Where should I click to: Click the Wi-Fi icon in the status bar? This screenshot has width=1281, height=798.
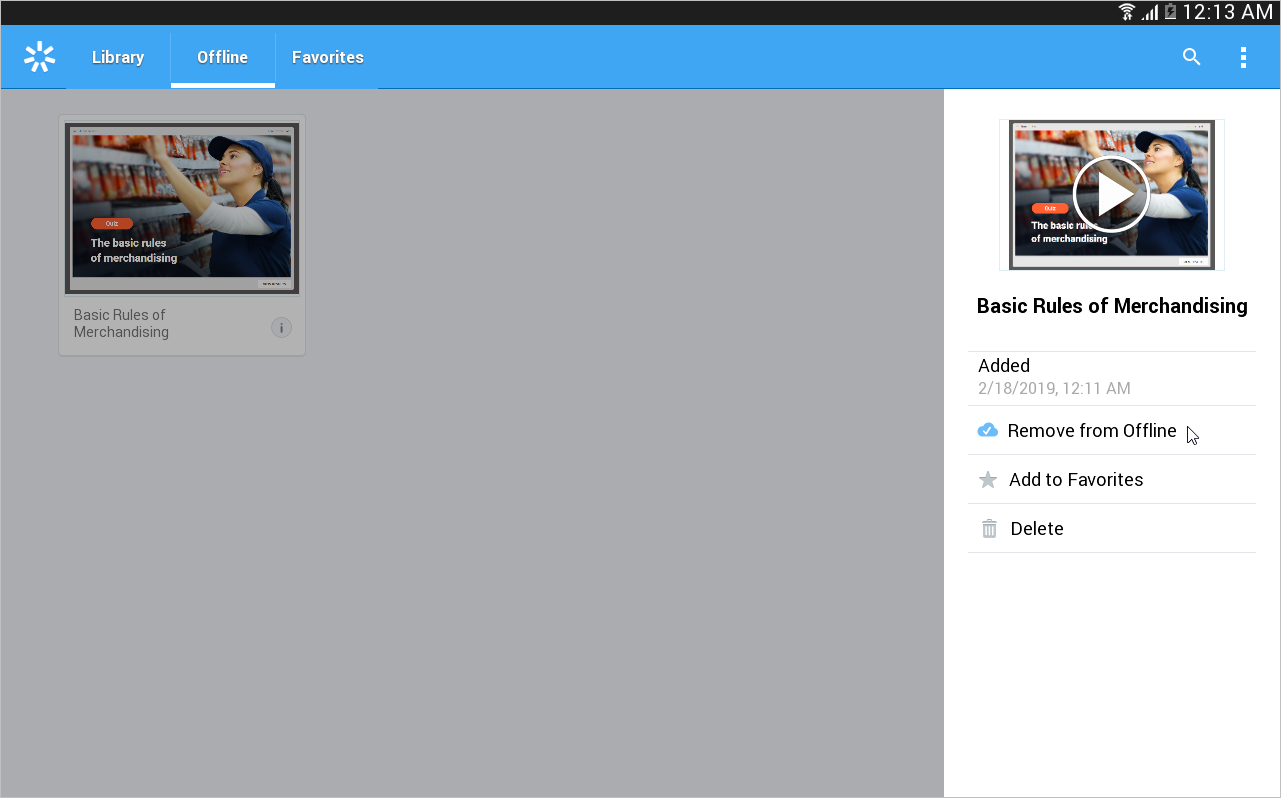(x=1127, y=12)
